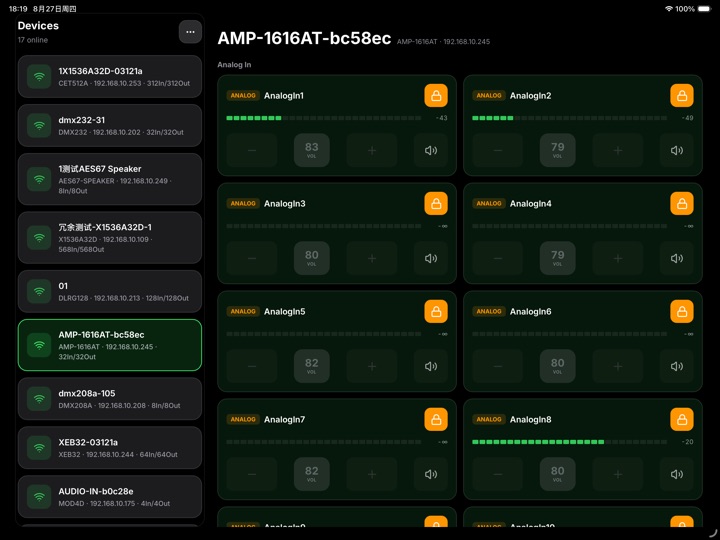This screenshot has width=720, height=540.
Task: Mute AnalogIn4 with the speaker icon
Action: (677, 258)
